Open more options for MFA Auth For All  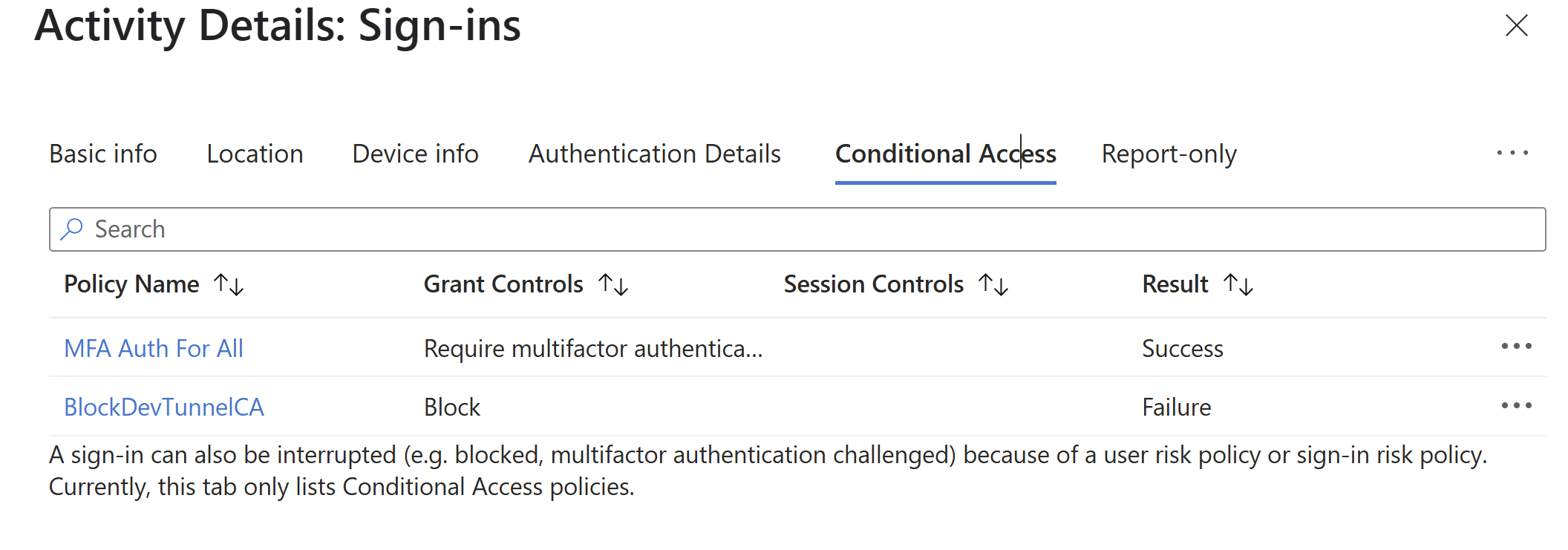(1516, 347)
